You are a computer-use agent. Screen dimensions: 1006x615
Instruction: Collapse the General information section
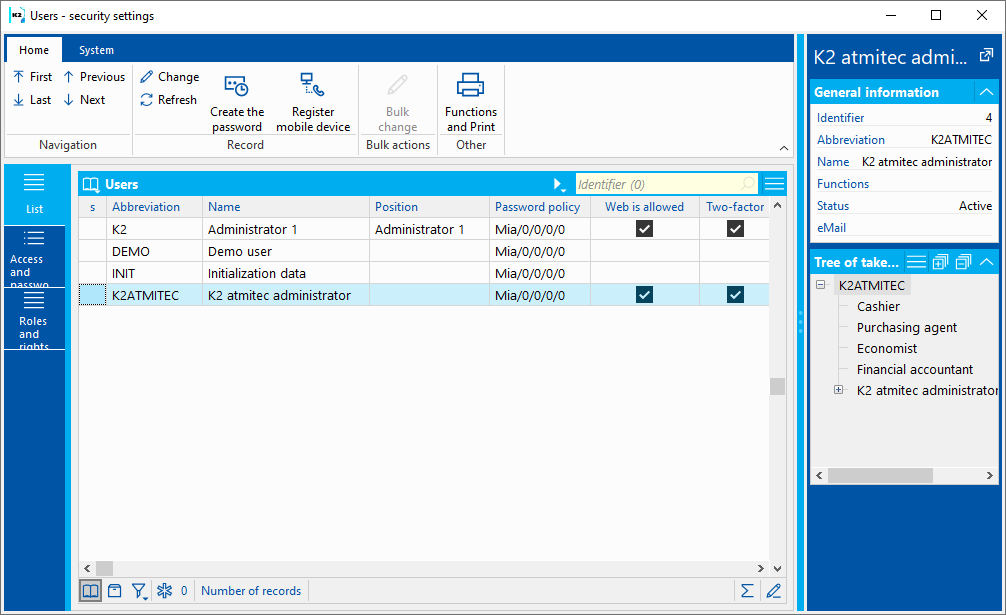pos(986,92)
